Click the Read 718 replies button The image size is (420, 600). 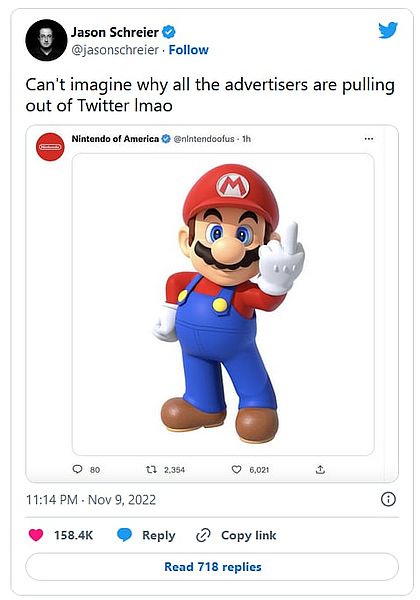point(212,567)
